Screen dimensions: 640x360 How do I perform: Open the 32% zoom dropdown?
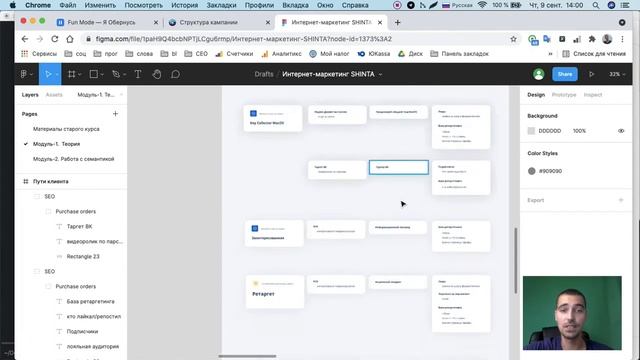617,74
